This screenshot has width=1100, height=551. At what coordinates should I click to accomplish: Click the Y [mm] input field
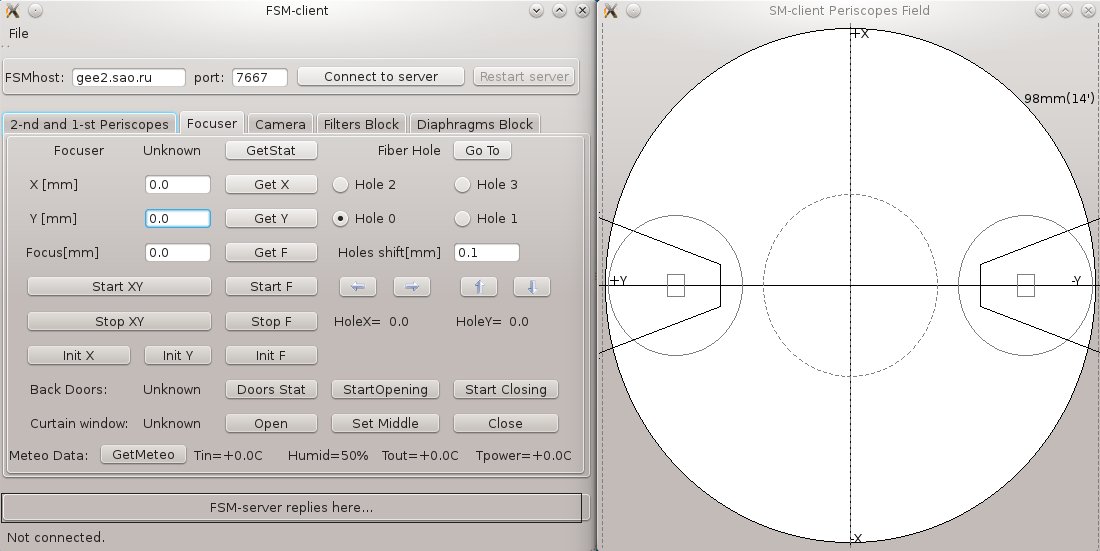pos(177,218)
